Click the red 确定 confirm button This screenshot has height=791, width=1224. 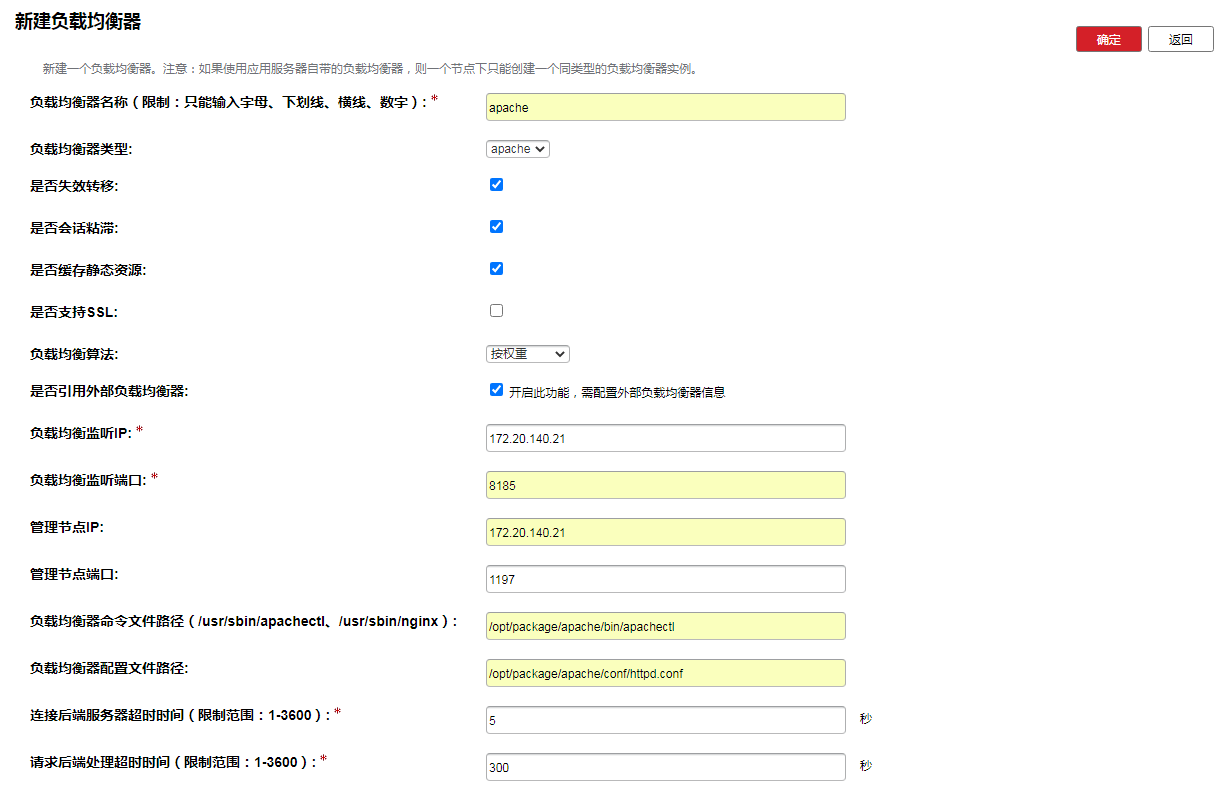[x=1108, y=39]
